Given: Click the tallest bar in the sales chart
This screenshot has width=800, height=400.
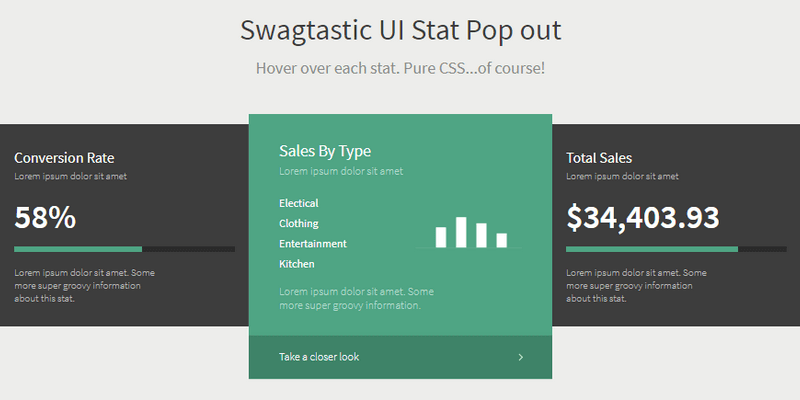Looking at the screenshot, I should [x=461, y=232].
